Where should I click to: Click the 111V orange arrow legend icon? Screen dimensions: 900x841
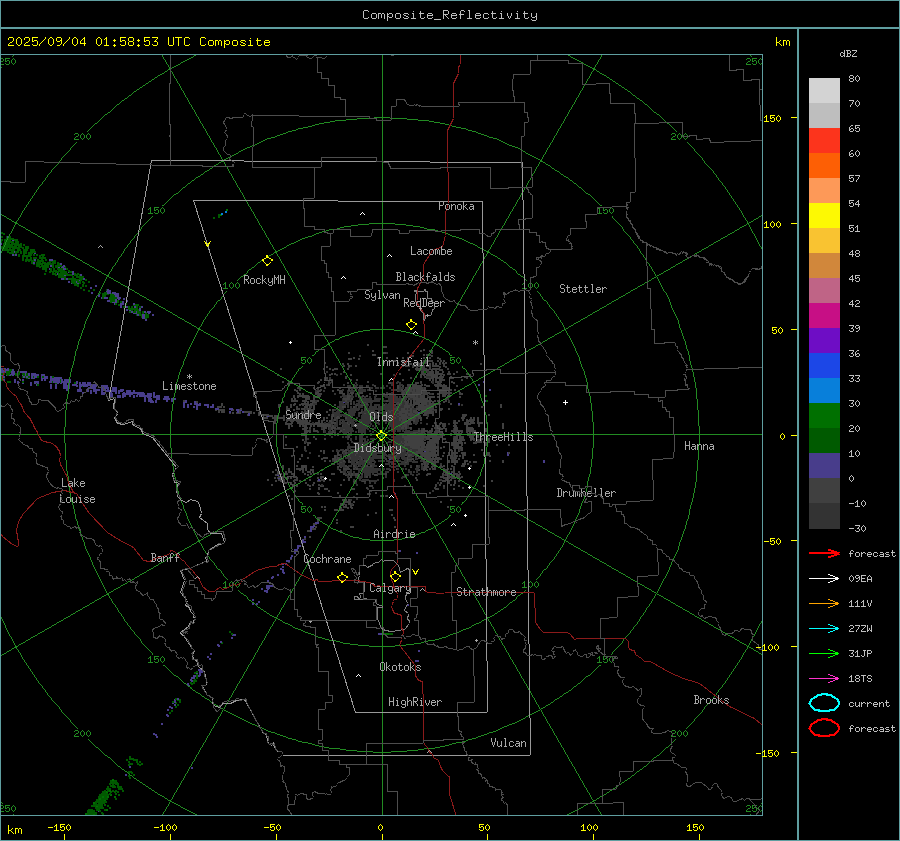[824, 603]
